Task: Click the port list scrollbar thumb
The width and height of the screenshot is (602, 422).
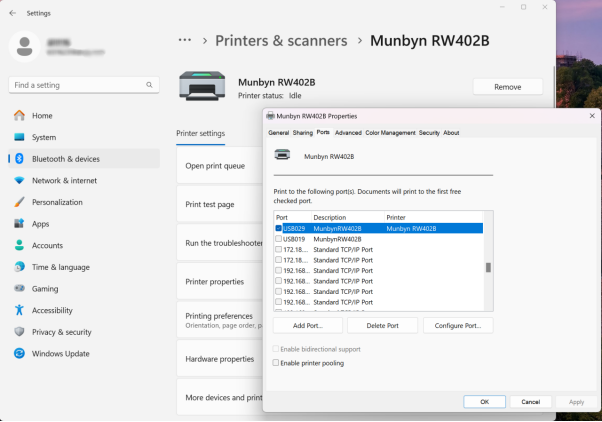Action: [488, 267]
